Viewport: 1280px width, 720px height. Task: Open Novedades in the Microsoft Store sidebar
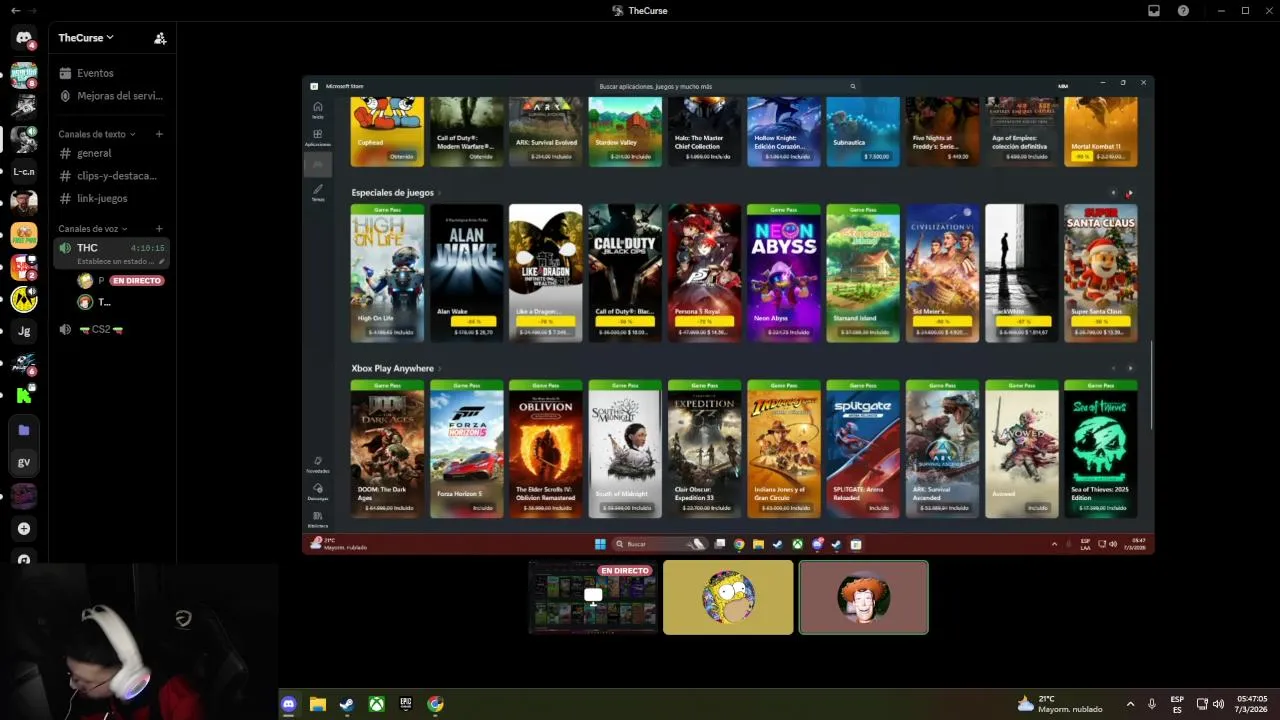click(x=318, y=463)
